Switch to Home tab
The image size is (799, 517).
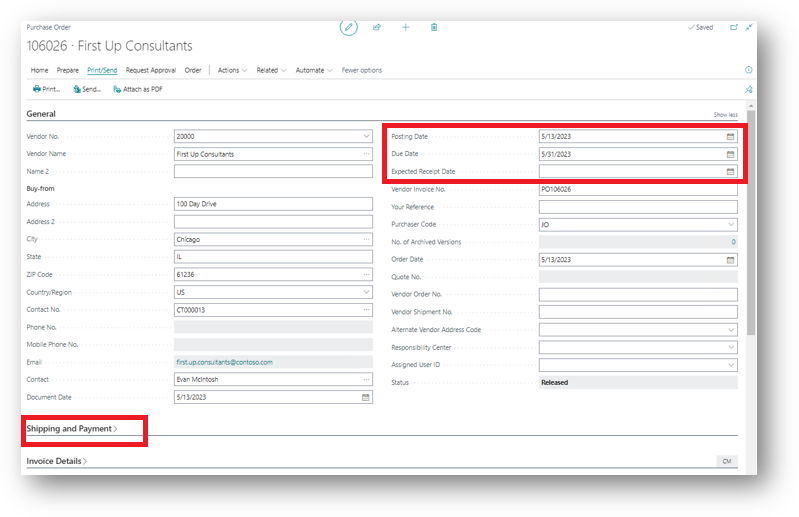coord(39,70)
